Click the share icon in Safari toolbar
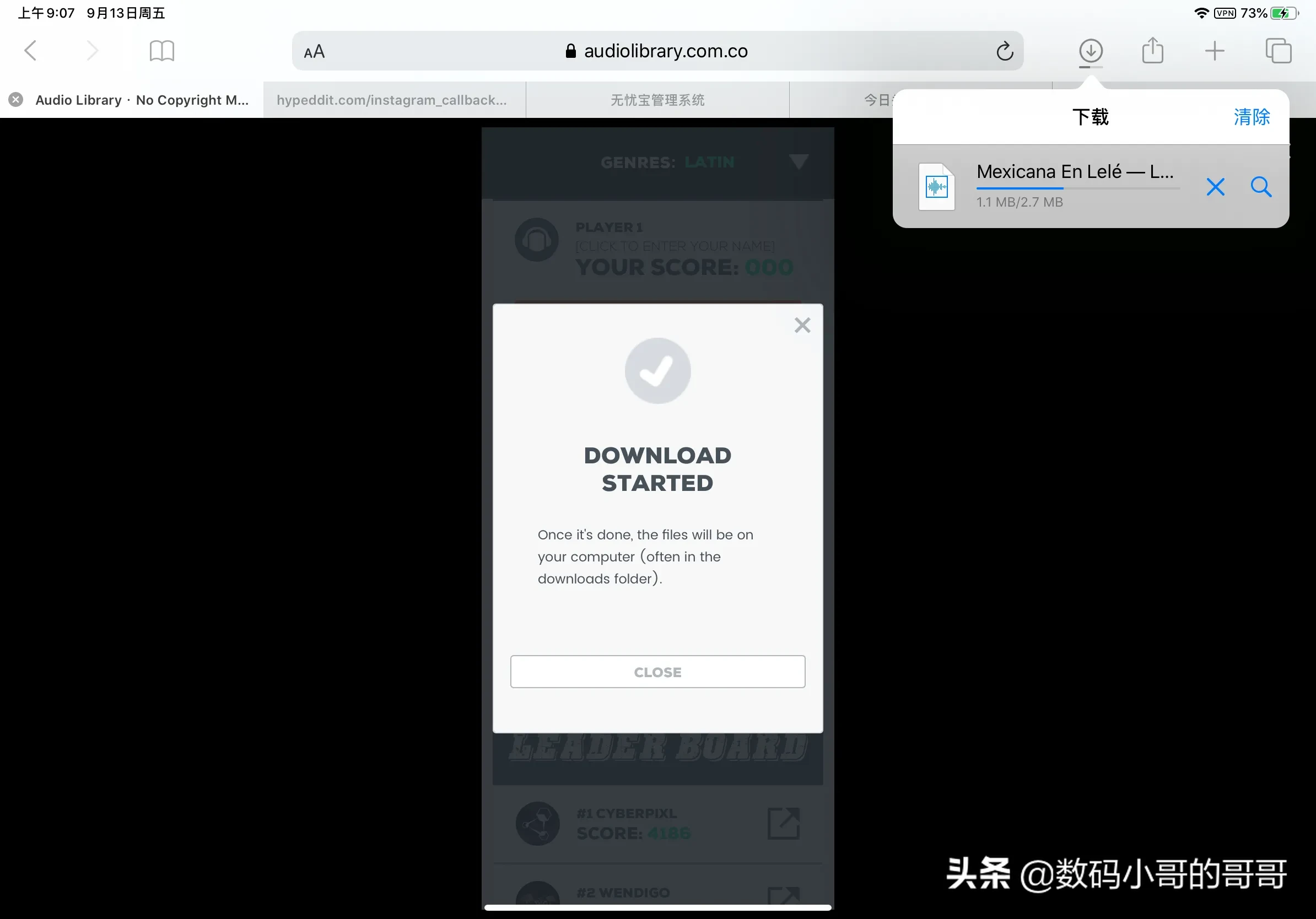Screen dimensions: 1316x919 click(x=1153, y=51)
